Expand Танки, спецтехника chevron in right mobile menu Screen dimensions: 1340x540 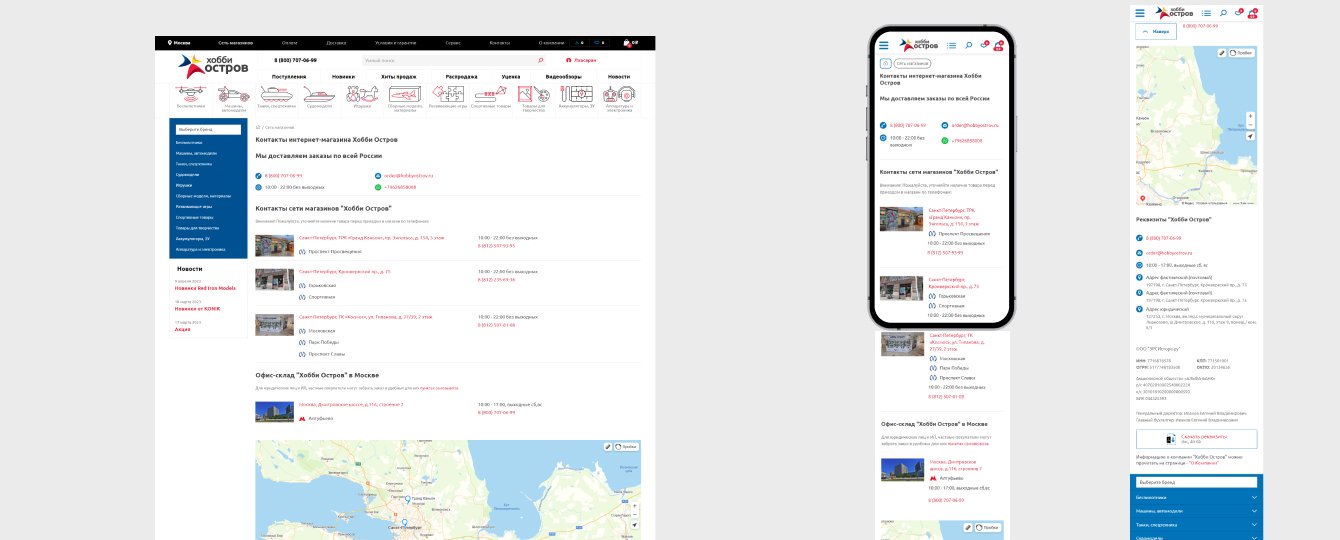[x=1254, y=523]
